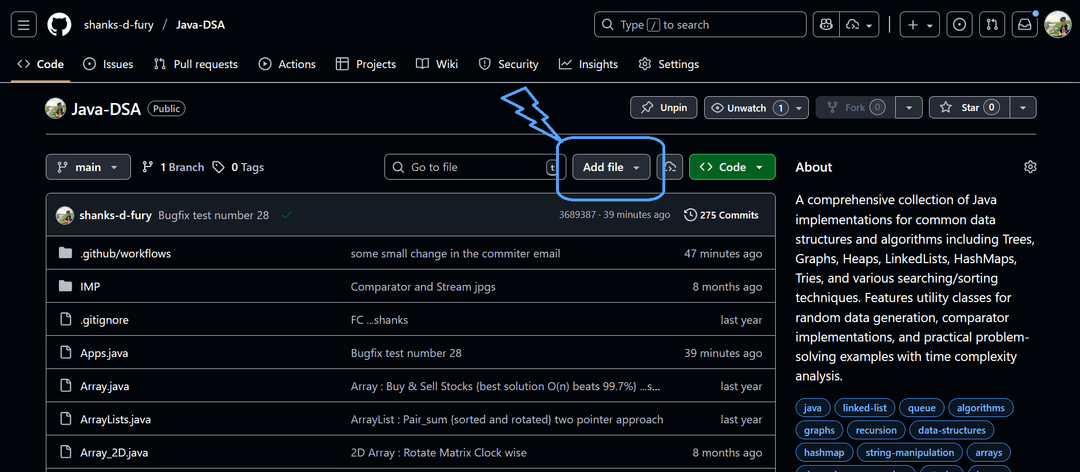The width and height of the screenshot is (1080, 472).
Task: Click the commit status green checkmark
Action: (287, 215)
